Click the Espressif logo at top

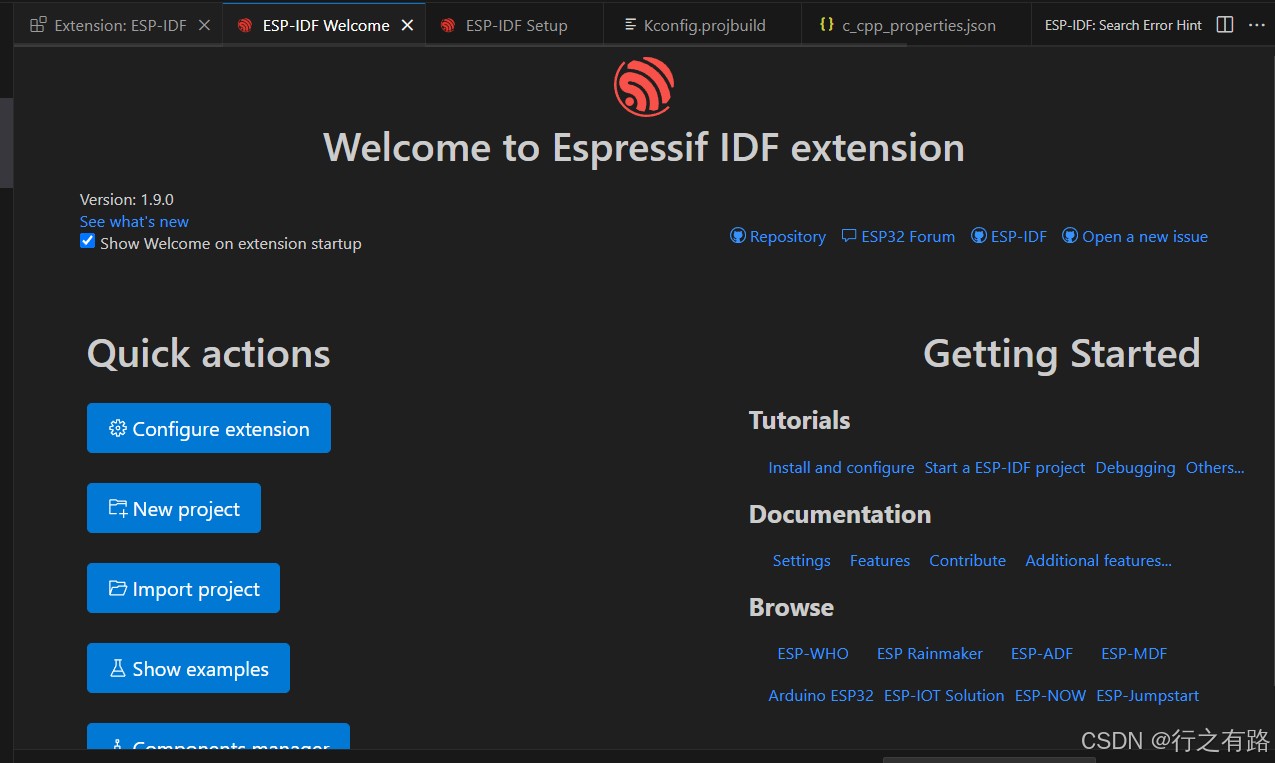tap(644, 86)
